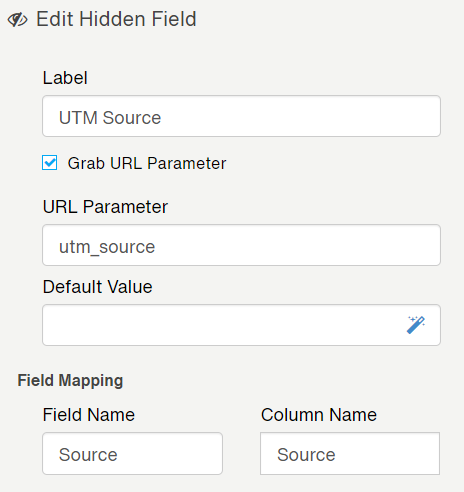Click the Source value under Field Name
Viewport: 464px width, 492px height.
pos(88,455)
